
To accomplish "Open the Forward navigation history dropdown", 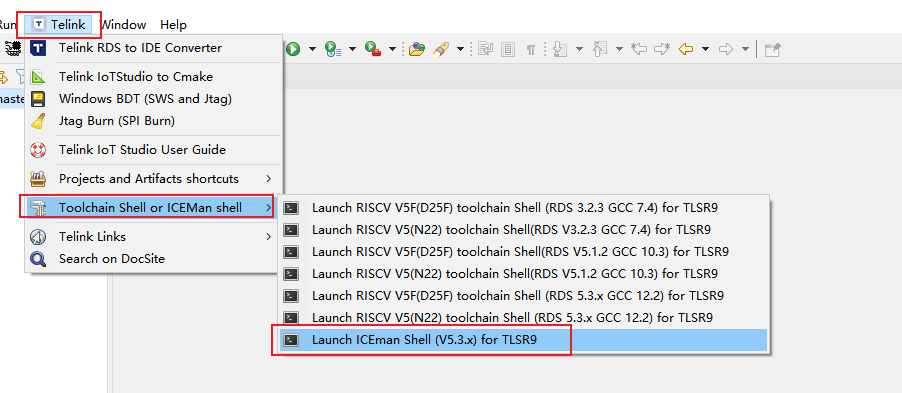I will tap(745, 49).
